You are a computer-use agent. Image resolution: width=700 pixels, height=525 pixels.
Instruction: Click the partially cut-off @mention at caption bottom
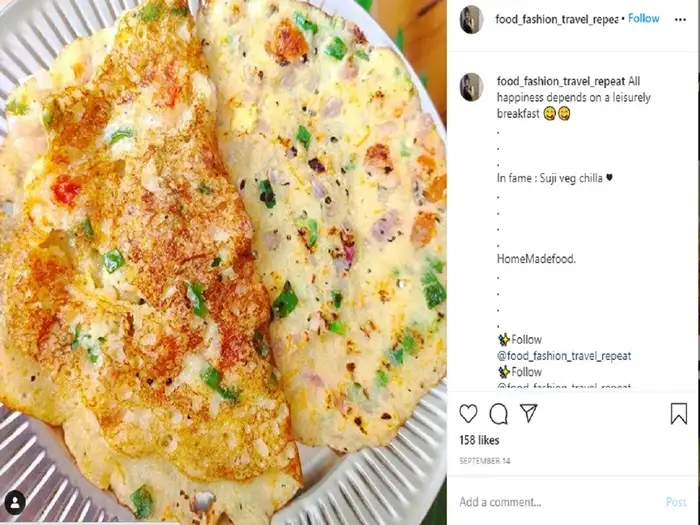(x=564, y=386)
